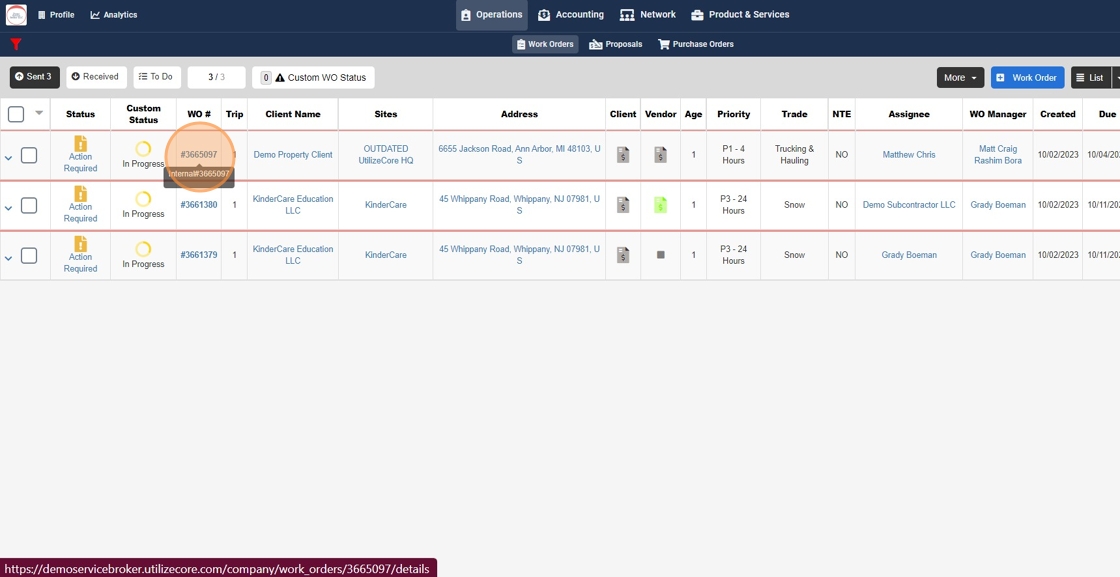
Task: Click Client invoice icon for #3665097
Action: [623, 154]
